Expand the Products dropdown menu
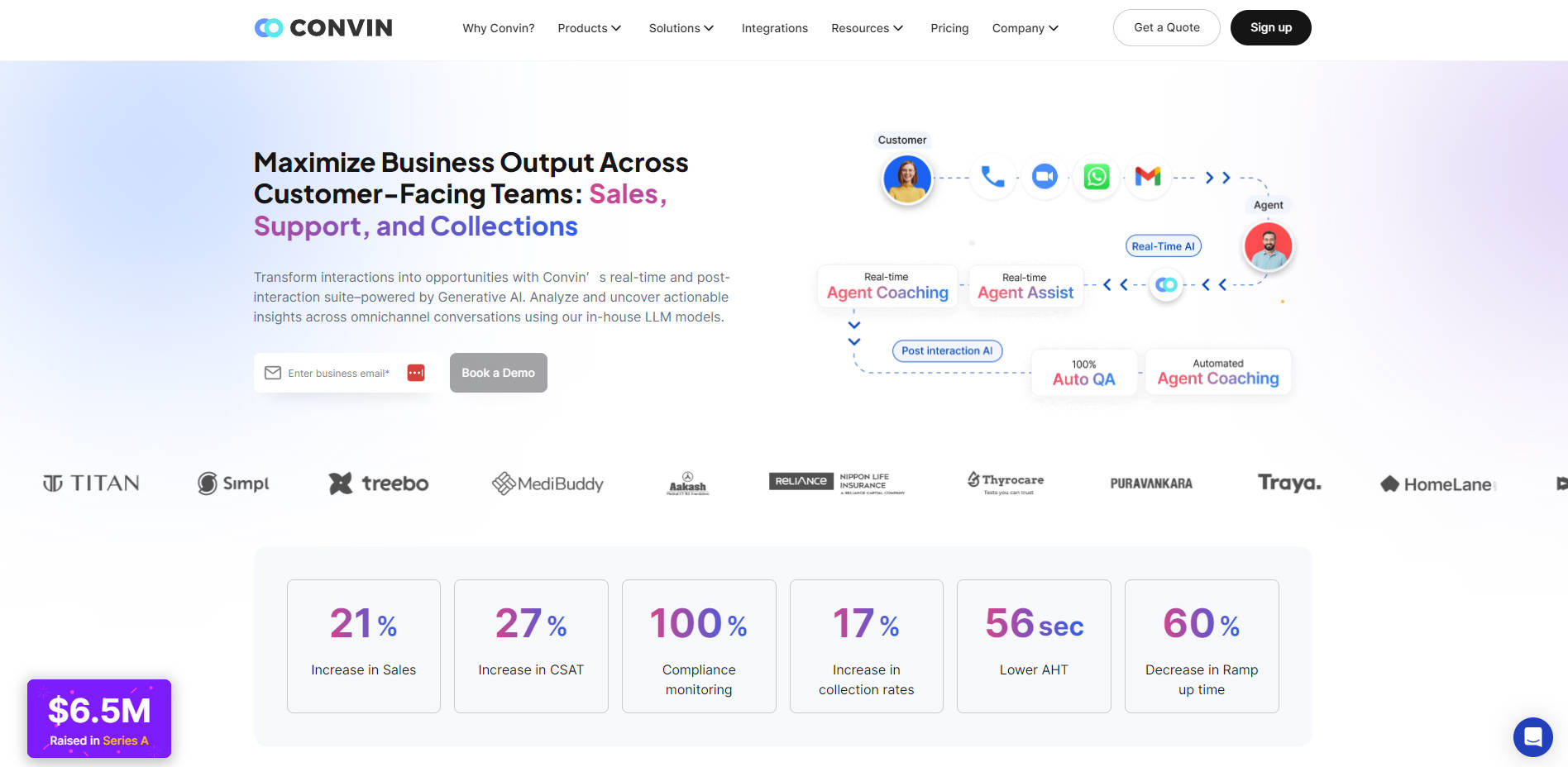 click(x=589, y=28)
